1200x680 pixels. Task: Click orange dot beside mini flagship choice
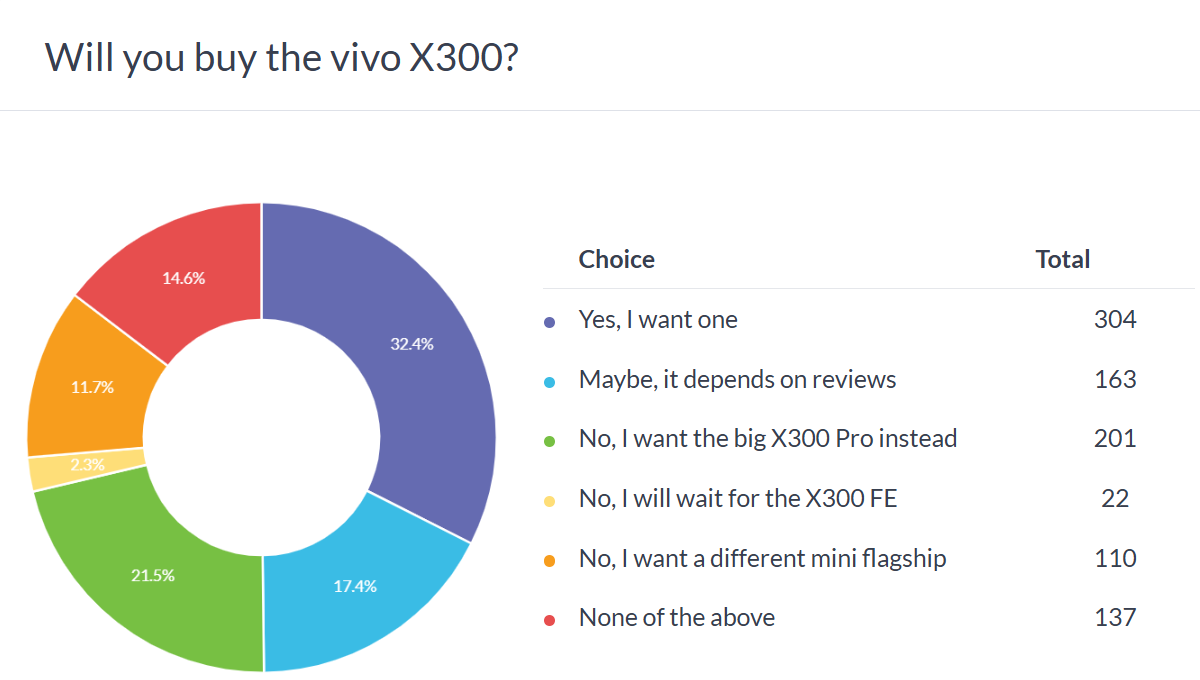click(549, 559)
